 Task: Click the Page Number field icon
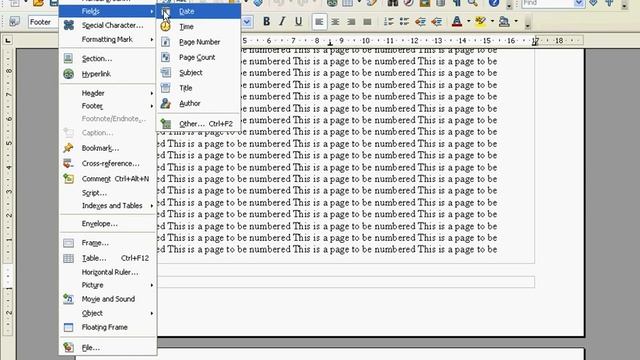[x=165, y=42]
